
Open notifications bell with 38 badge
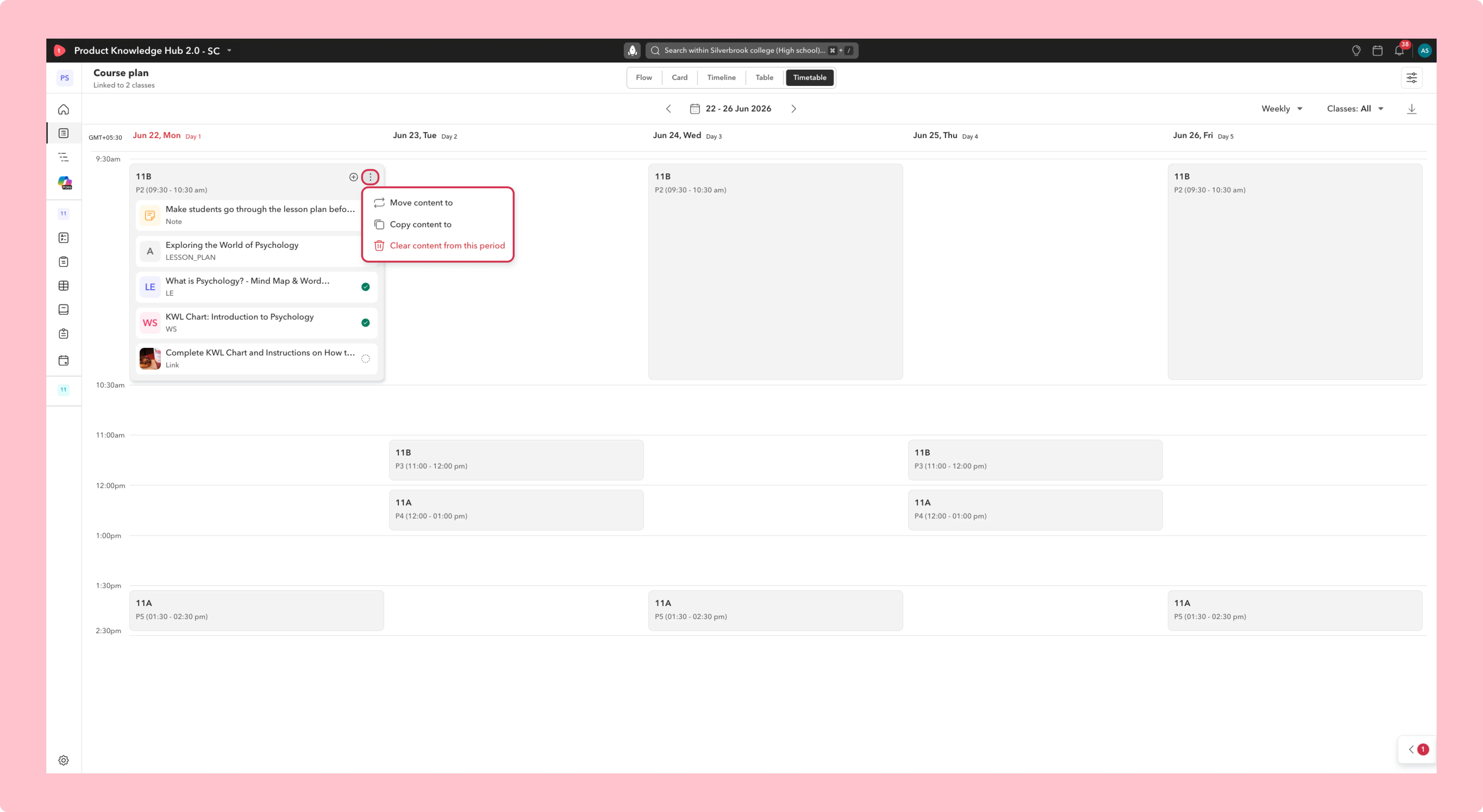1399,51
